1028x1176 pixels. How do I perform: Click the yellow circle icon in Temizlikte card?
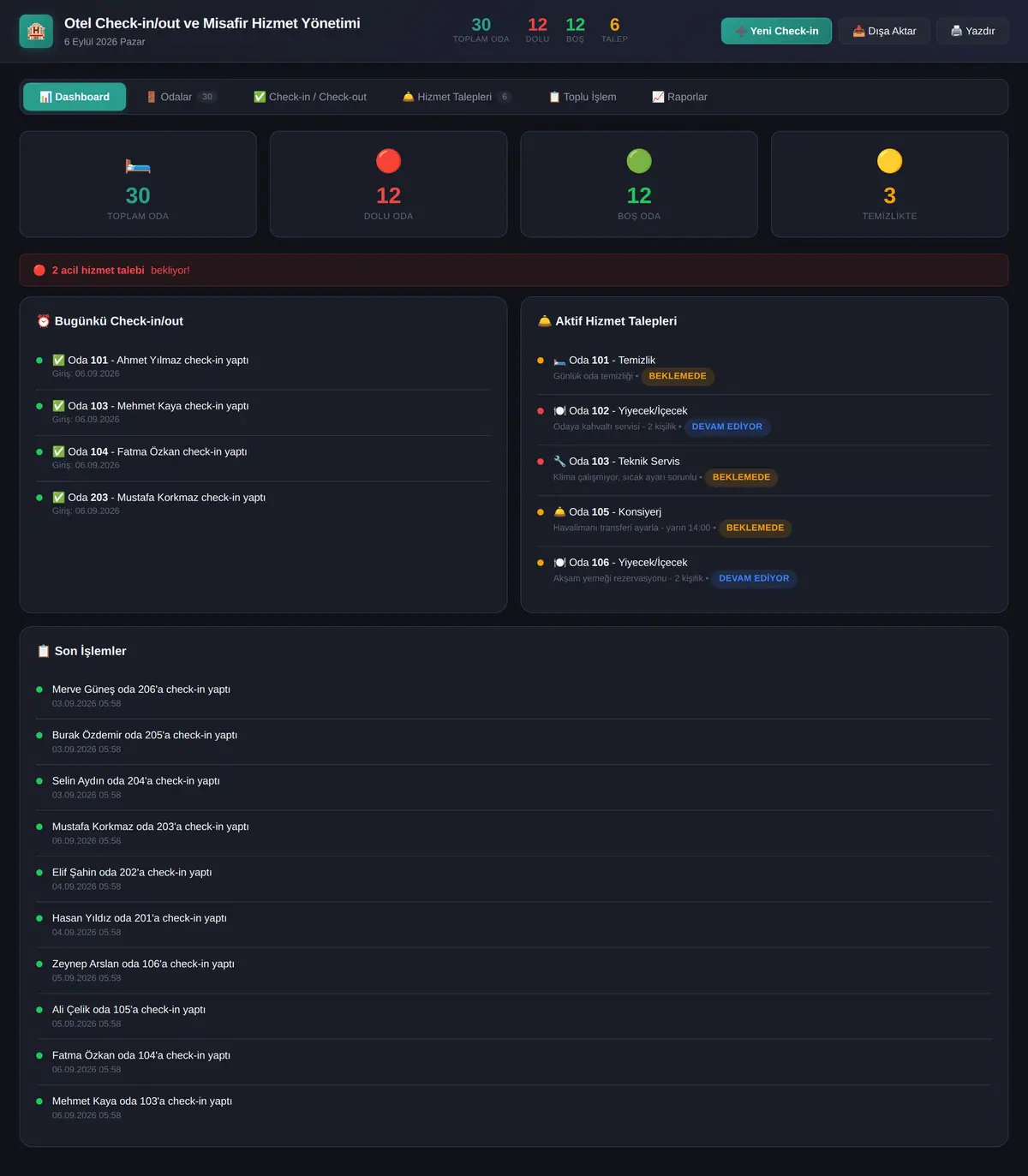click(x=890, y=161)
